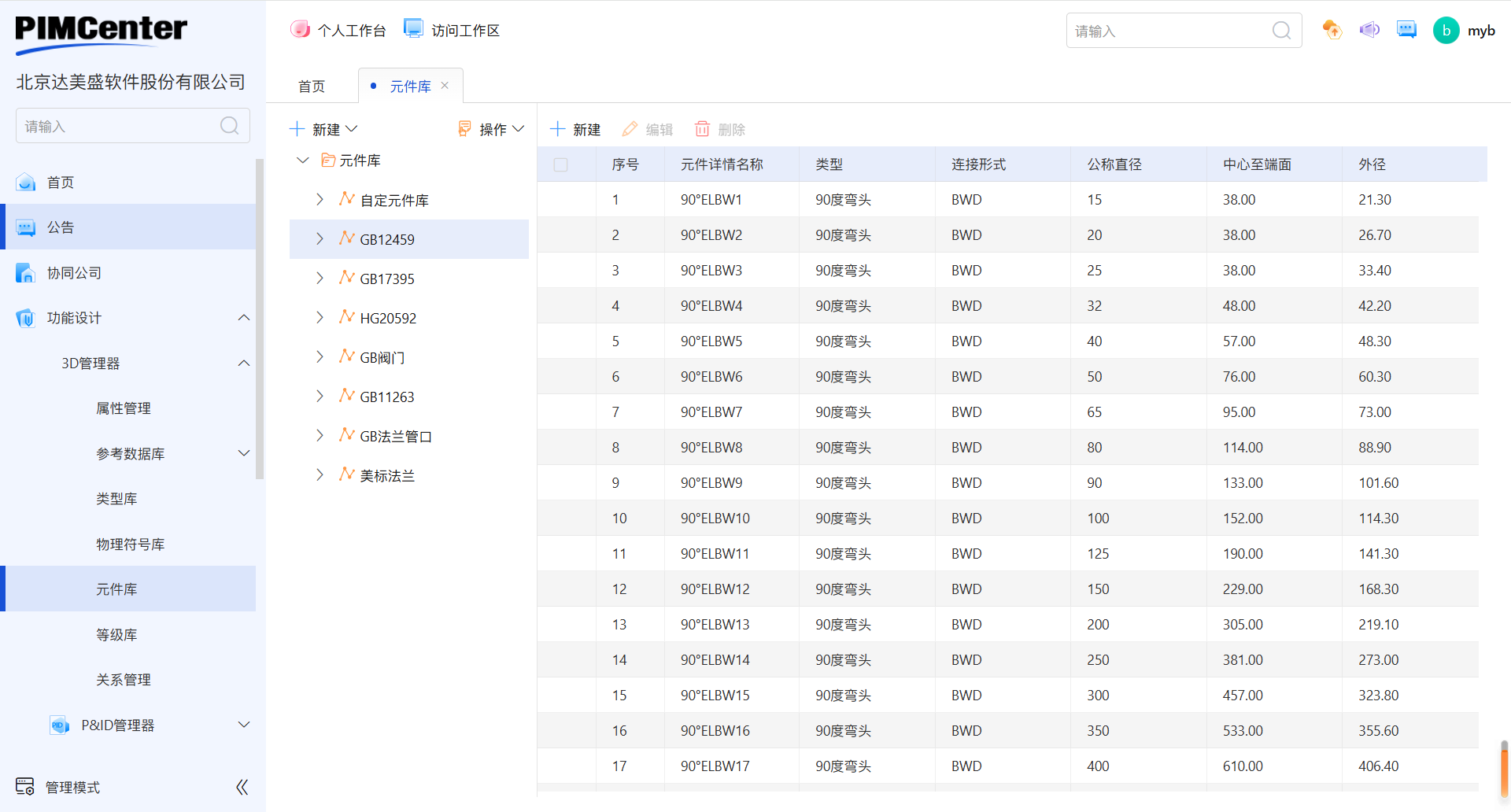Image resolution: width=1511 pixels, height=812 pixels.
Task: Click the 管理模式 icon at sidebar bottom
Action: pos(25,787)
